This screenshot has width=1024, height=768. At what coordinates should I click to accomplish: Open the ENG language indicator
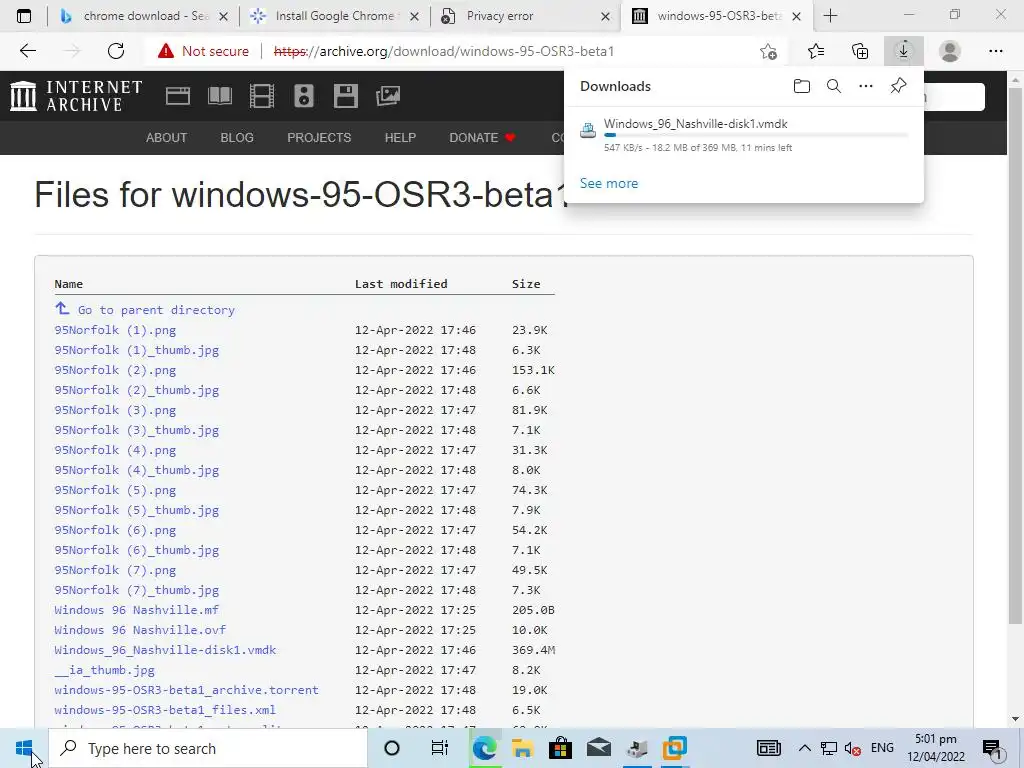(882, 748)
